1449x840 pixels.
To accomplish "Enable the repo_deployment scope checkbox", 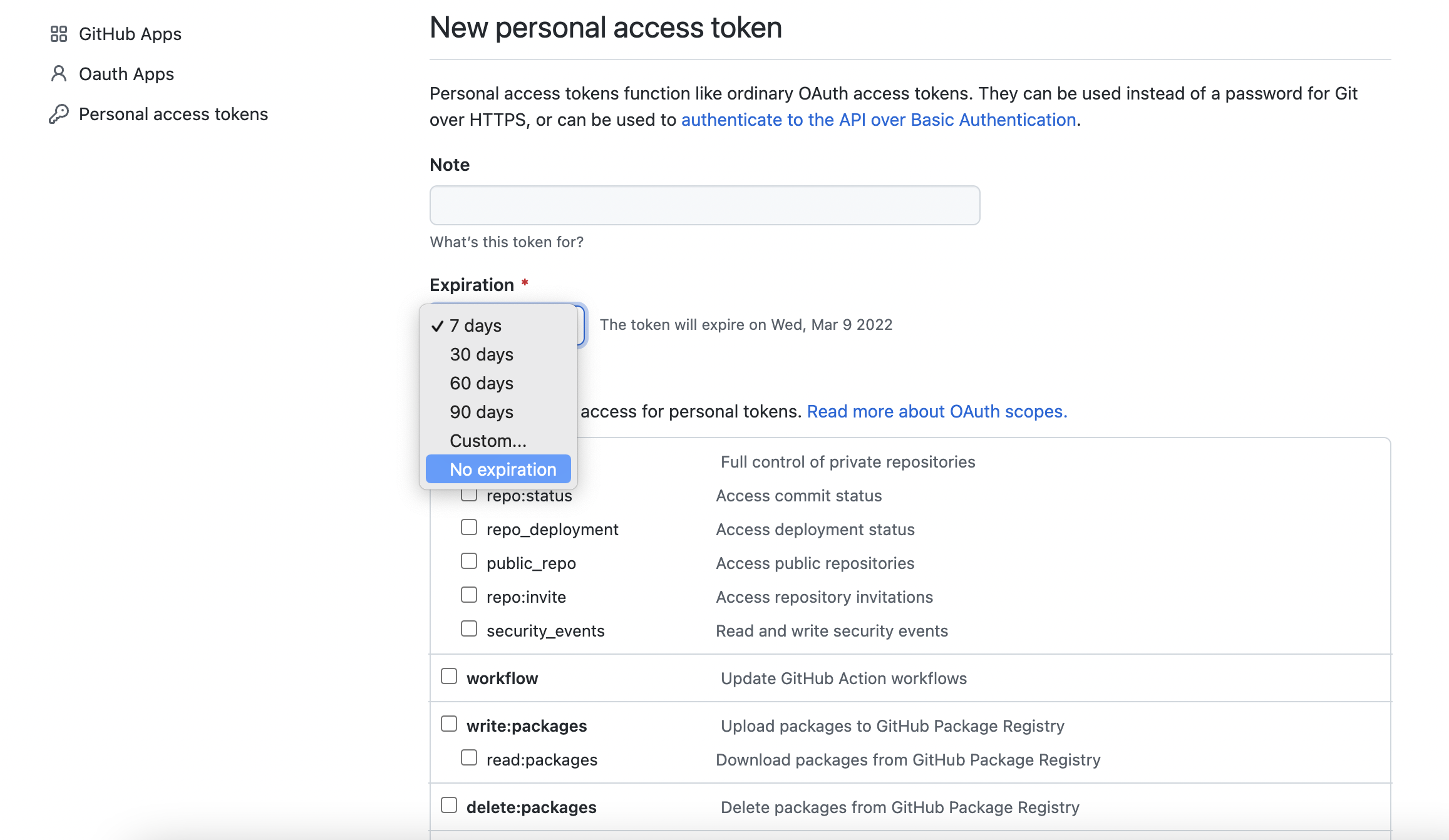I will click(469, 528).
